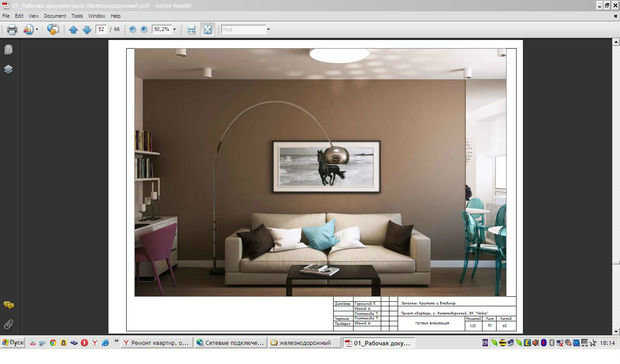Screen dimensions: 620x364
Task: Switch to 01_Рабочая доку... taskbar button
Action: (378, 343)
